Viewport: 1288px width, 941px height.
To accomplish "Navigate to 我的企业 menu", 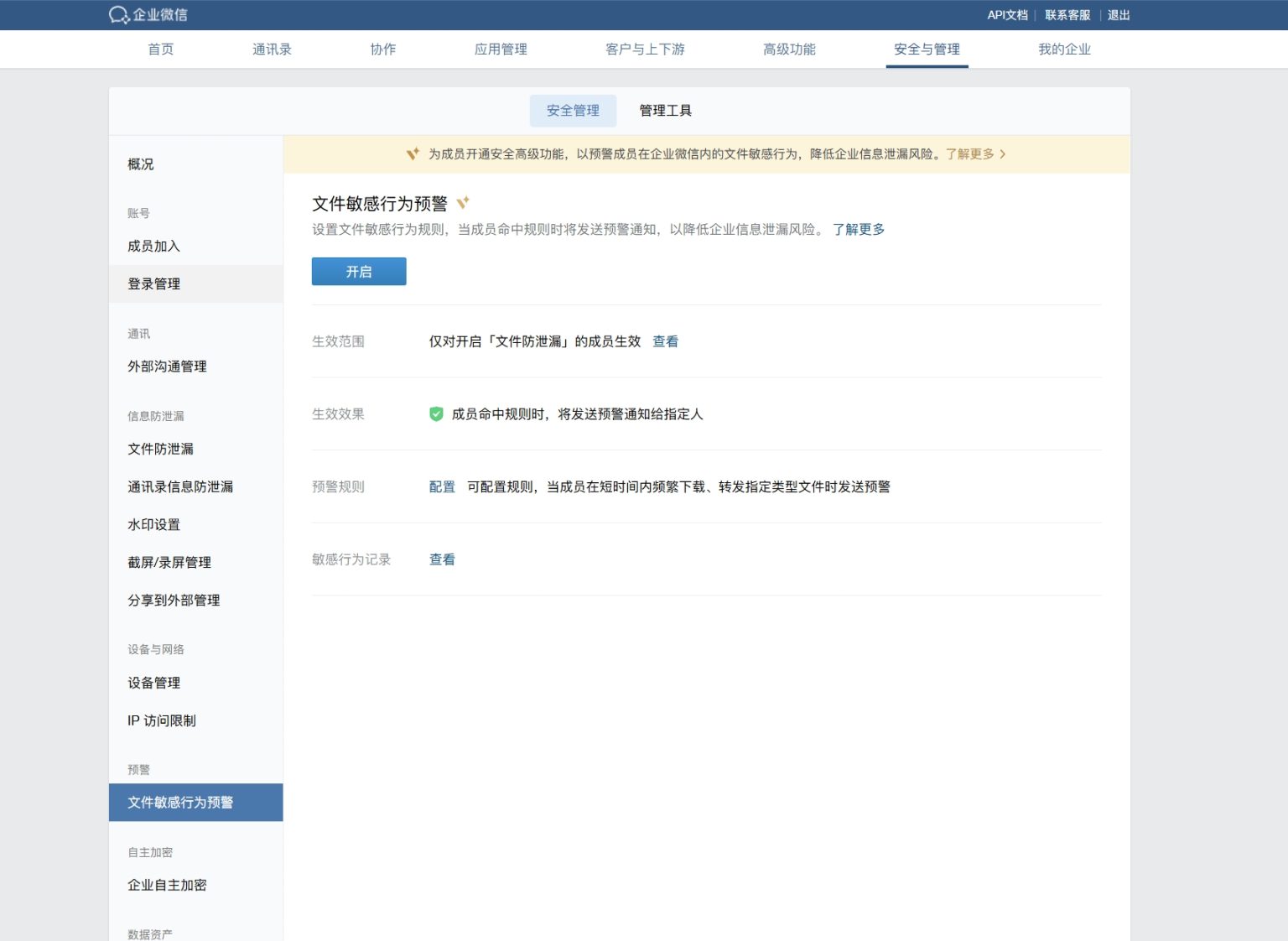I will pyautogui.click(x=1064, y=49).
